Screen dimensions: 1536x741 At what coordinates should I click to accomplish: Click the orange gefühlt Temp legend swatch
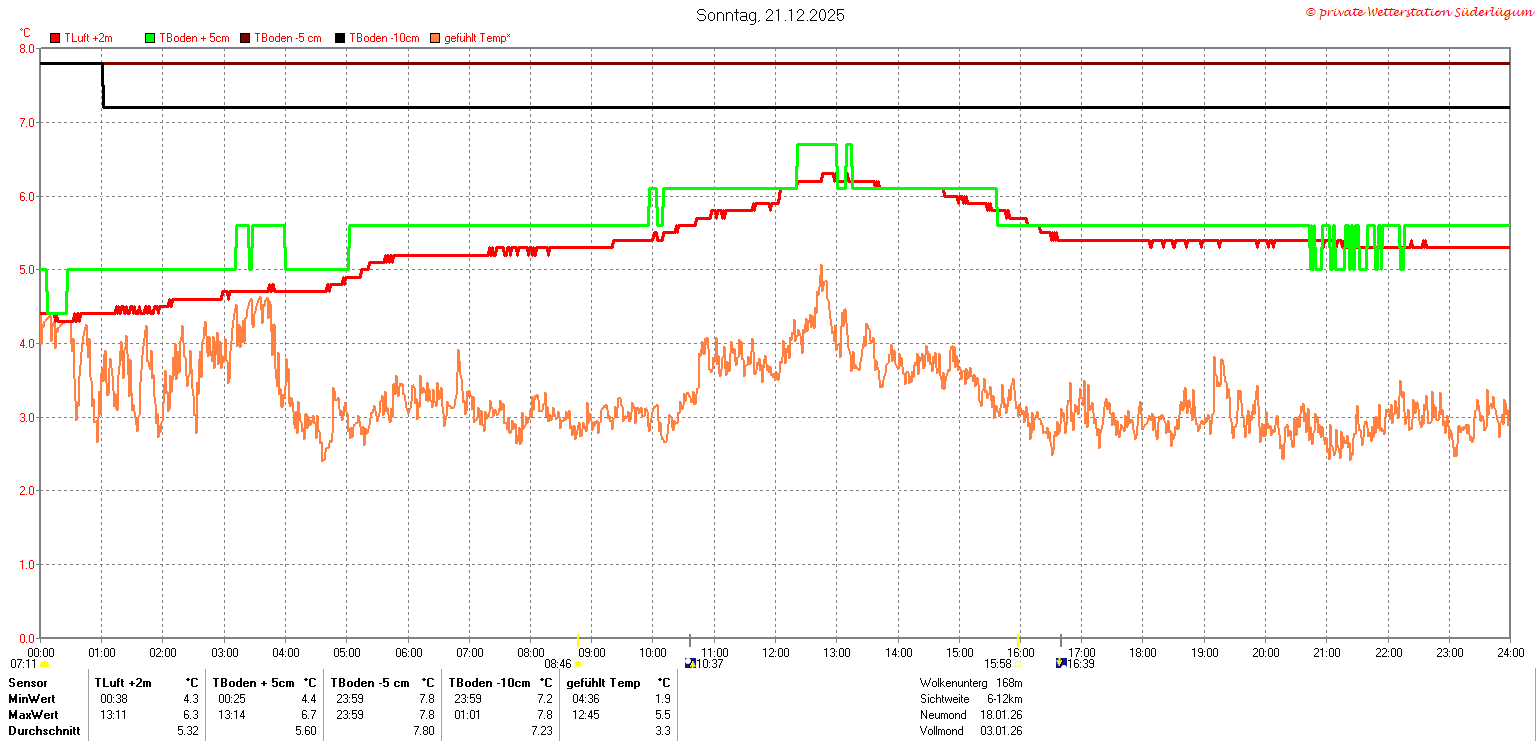click(x=435, y=38)
